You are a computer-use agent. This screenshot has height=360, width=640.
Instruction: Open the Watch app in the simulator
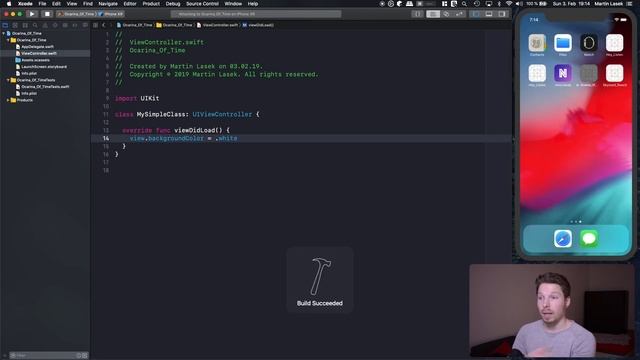589,43
